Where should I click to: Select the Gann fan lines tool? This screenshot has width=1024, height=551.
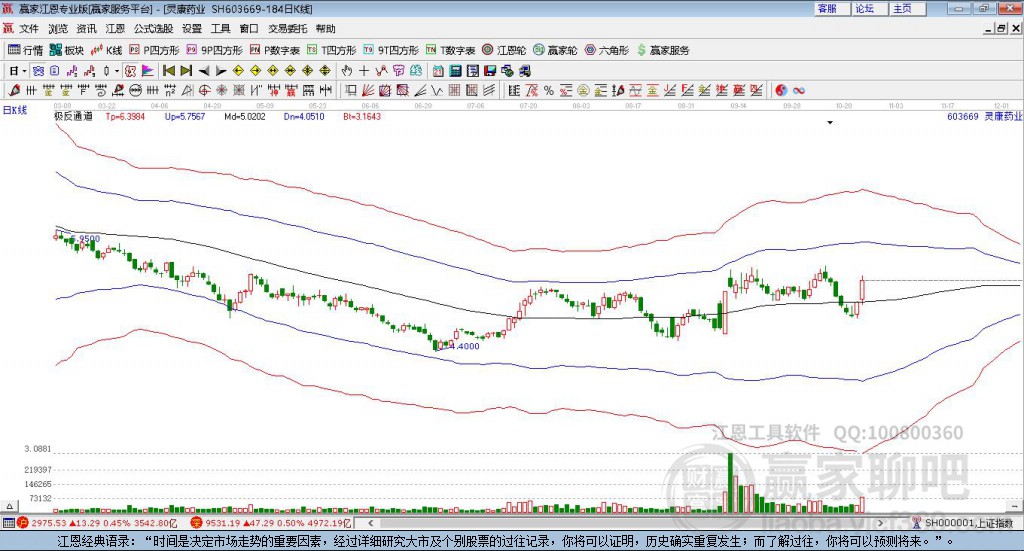click(x=368, y=91)
